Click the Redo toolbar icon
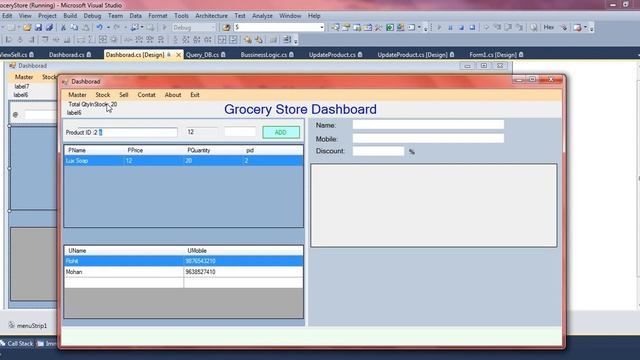This screenshot has height=360, width=640. point(116,27)
